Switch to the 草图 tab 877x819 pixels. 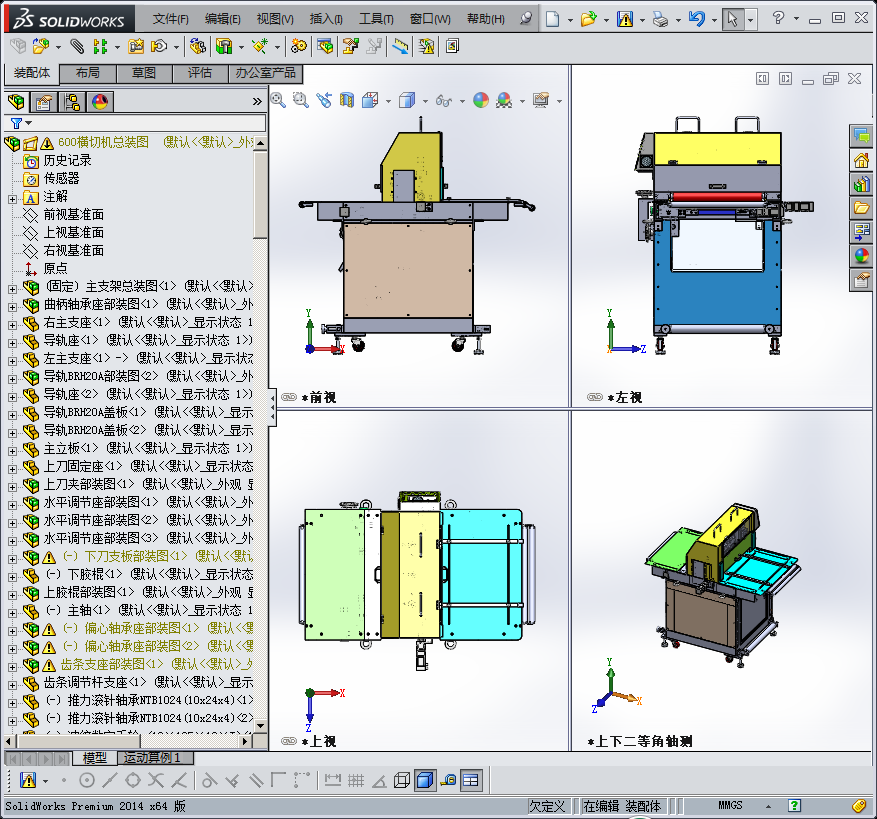(x=144, y=73)
